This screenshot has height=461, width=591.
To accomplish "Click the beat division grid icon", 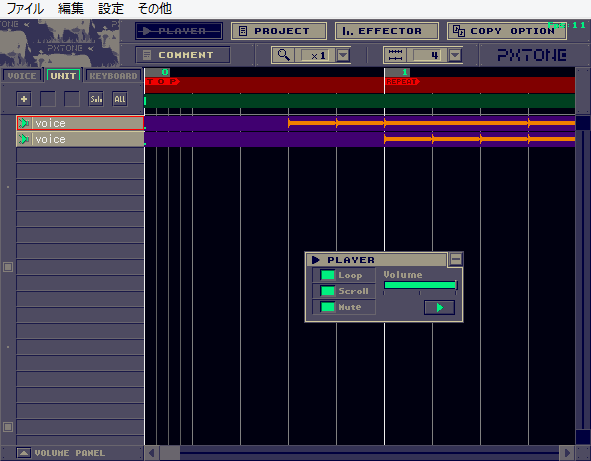I will click(395, 55).
